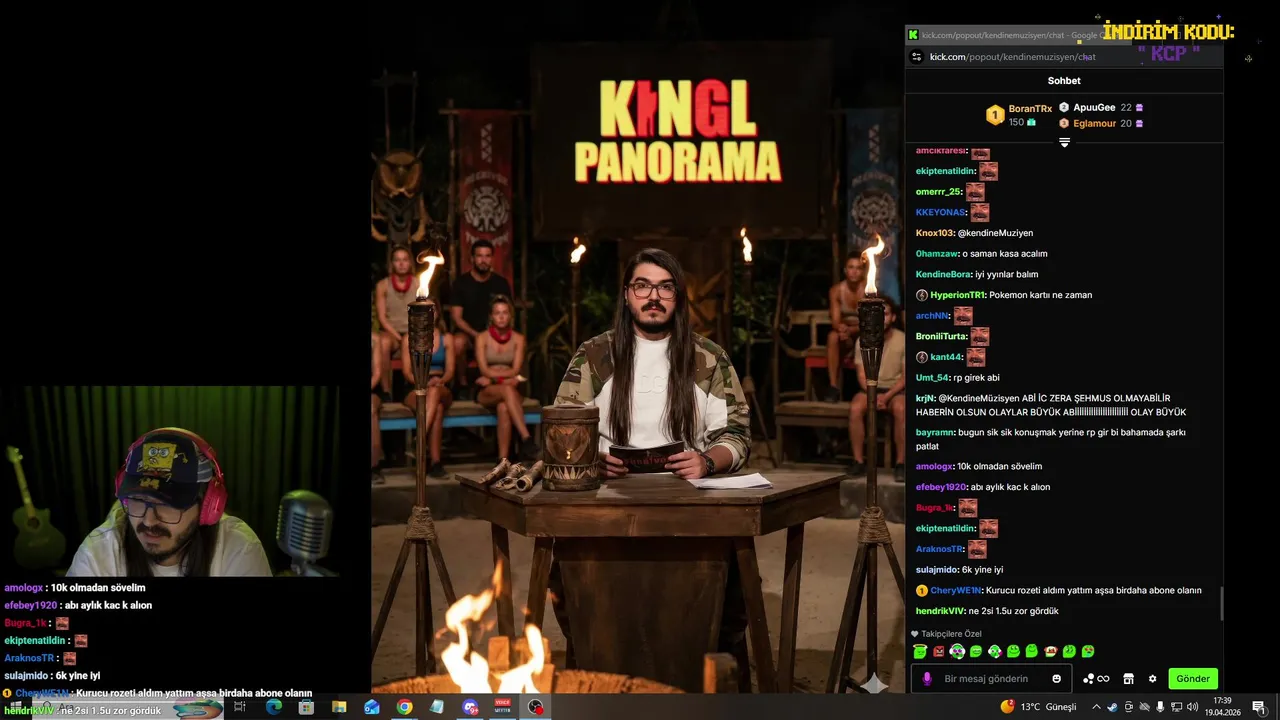Click the message 'Pokemon kartı ne zaman'
This screenshot has width=1280, height=720.
(x=1040, y=295)
